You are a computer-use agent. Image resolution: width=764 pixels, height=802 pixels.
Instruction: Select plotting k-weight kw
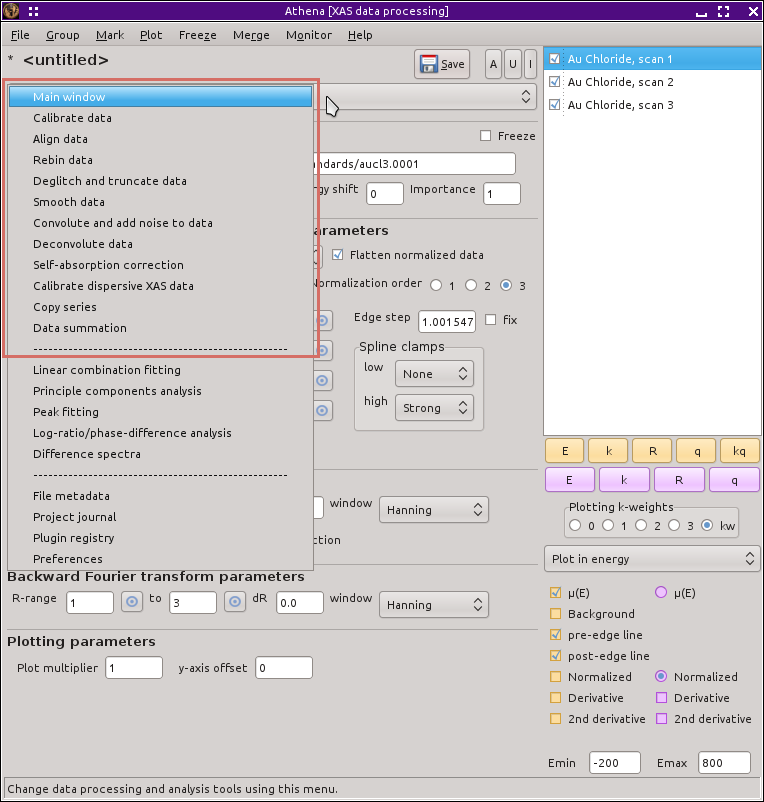tap(707, 525)
